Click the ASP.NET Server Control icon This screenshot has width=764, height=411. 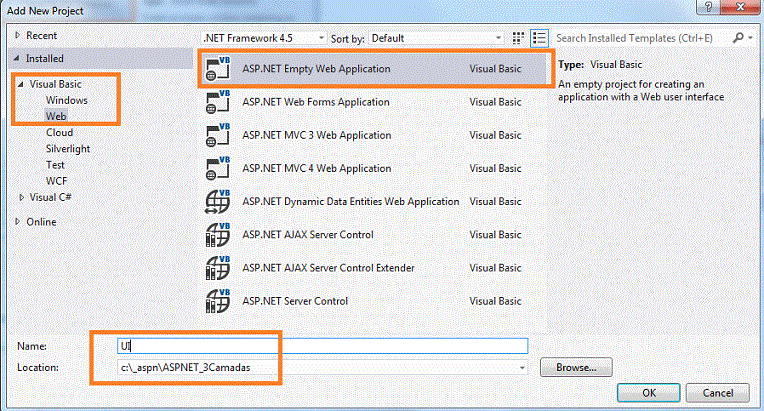click(218, 301)
